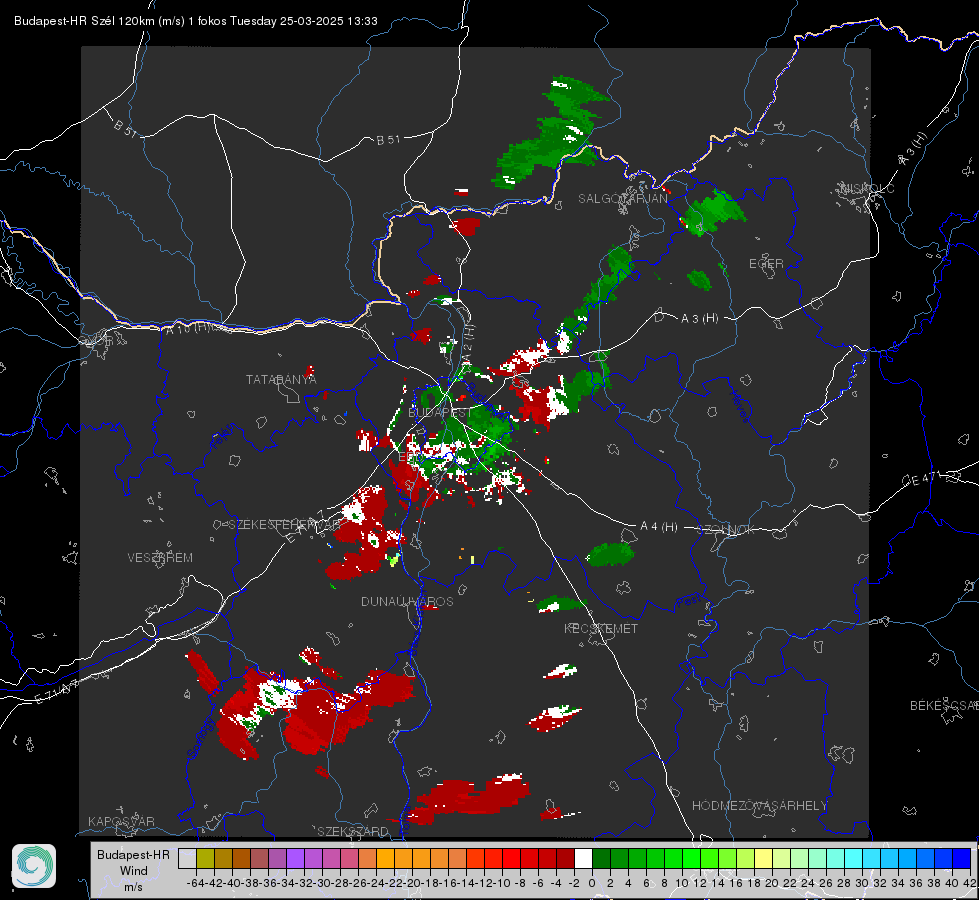This screenshot has height=900, width=979.
Task: Click the KAPOSVÁR city label
Action: coord(121,821)
